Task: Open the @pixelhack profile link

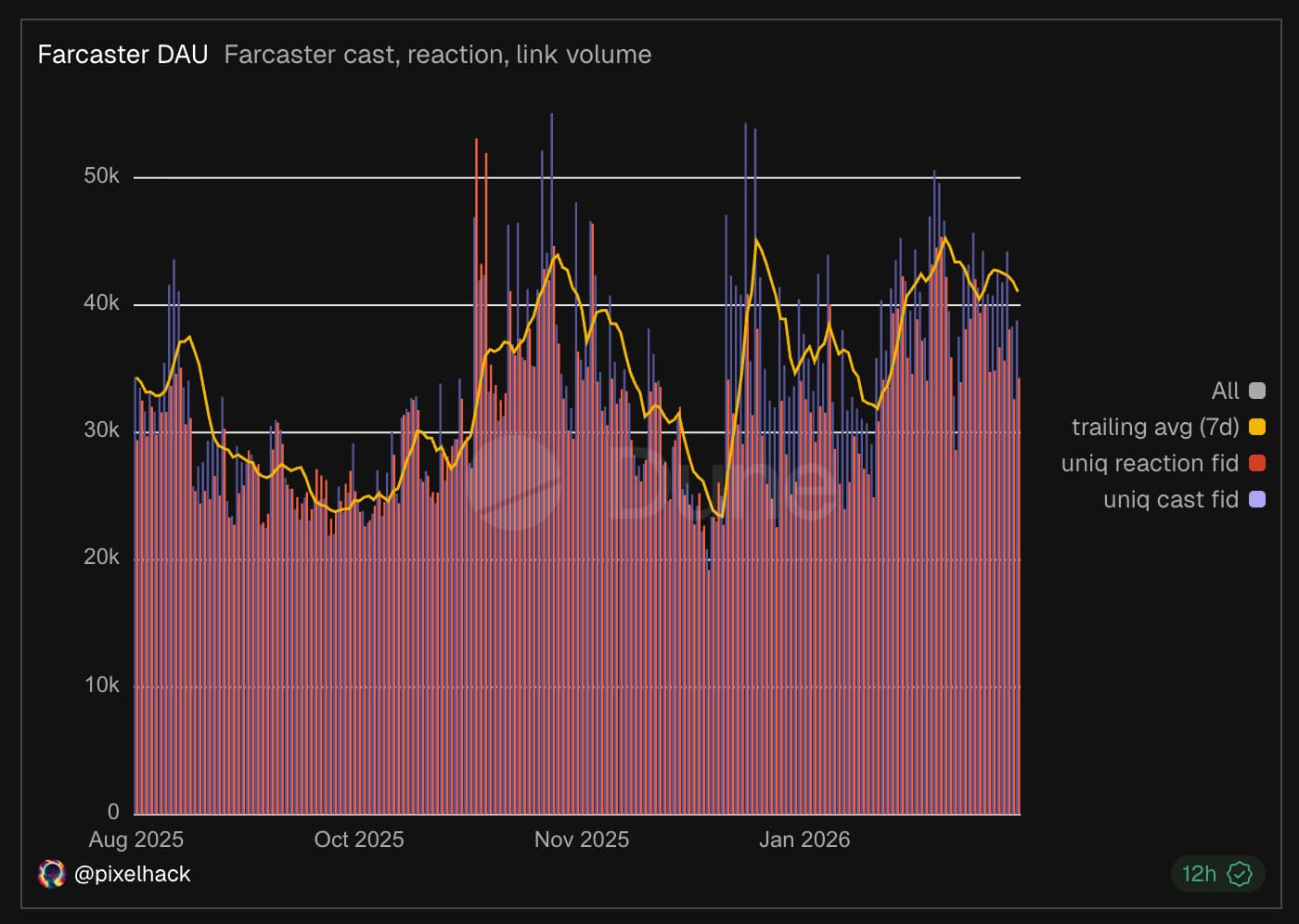Action: coord(132,874)
